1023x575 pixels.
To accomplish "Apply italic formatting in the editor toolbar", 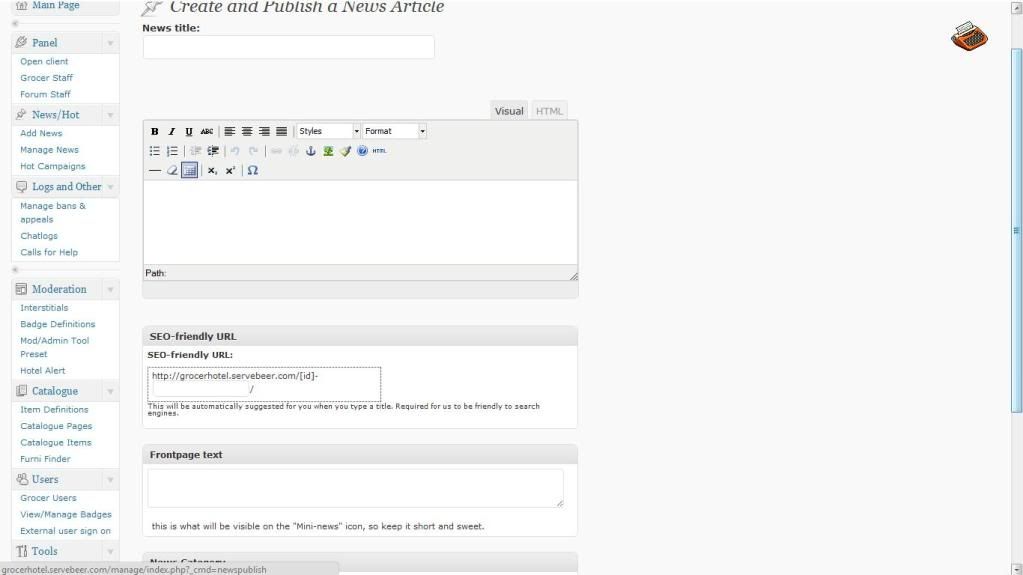I will click(171, 131).
